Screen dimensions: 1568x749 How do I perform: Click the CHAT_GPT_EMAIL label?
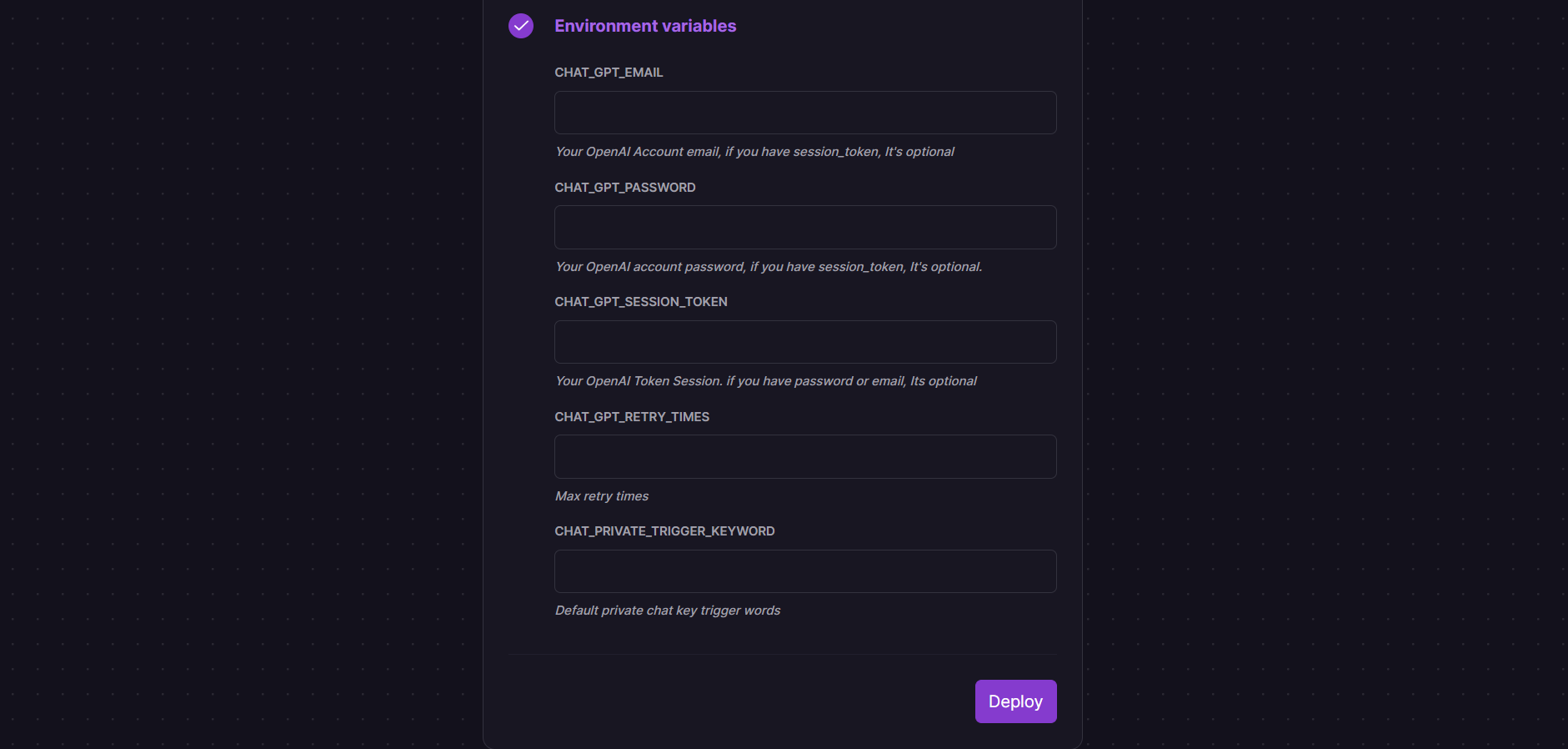[609, 73]
